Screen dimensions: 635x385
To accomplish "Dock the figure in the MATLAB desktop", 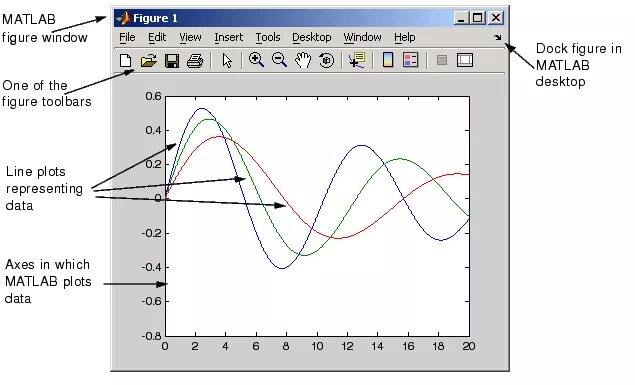I will (x=498, y=38).
